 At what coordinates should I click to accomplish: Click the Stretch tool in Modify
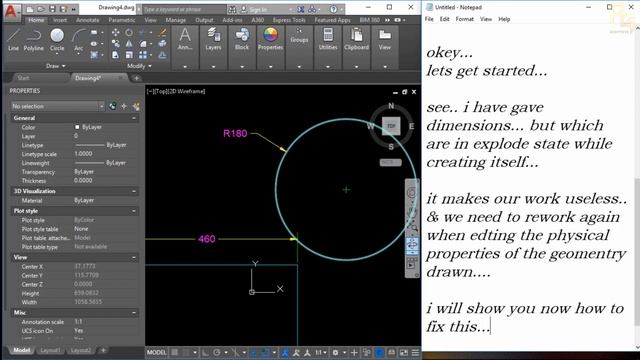click(x=116, y=55)
